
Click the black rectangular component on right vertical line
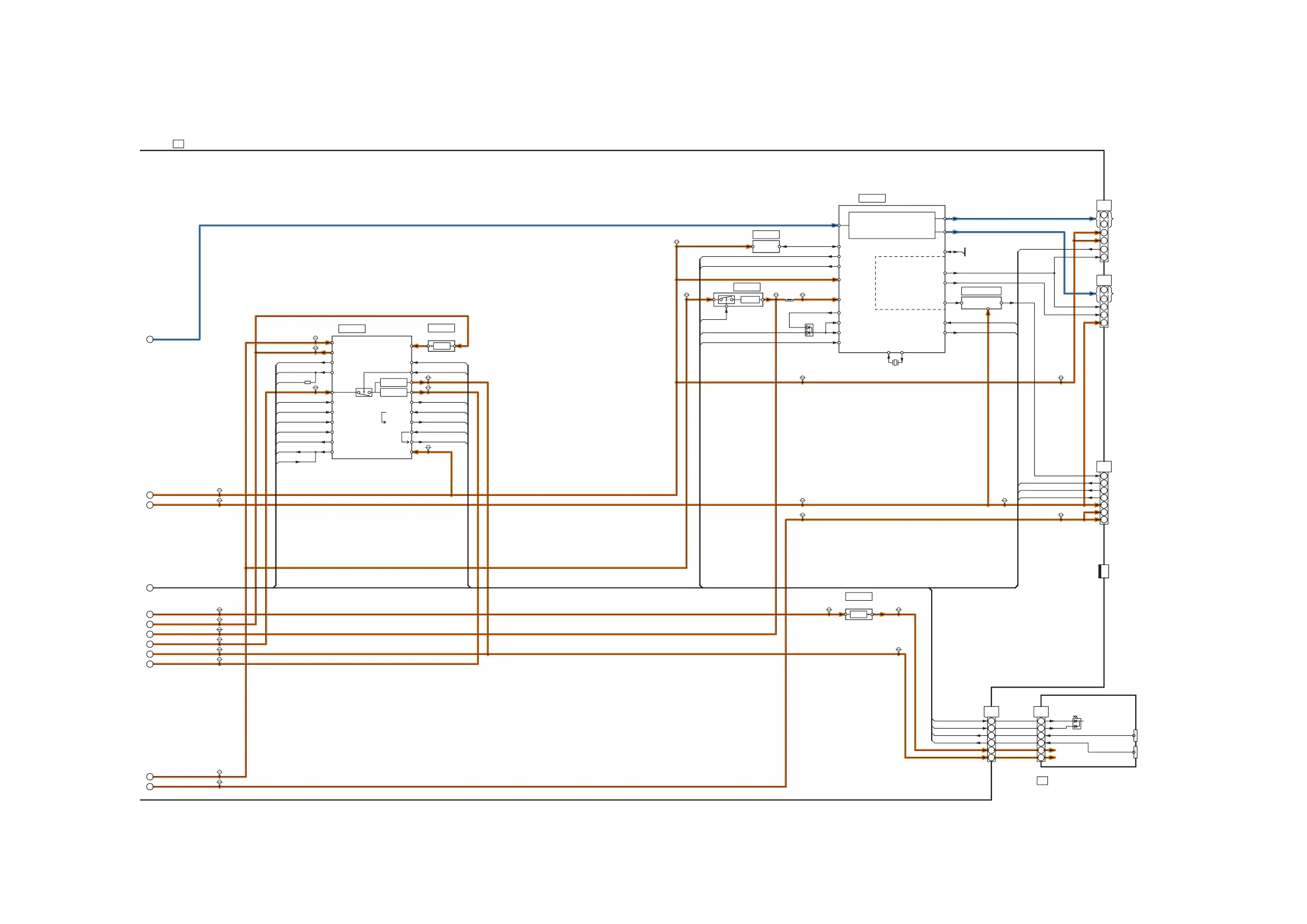1103,571
